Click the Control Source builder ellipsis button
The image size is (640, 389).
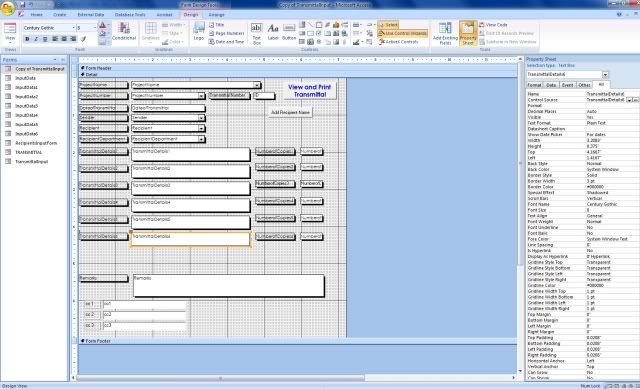click(x=636, y=100)
